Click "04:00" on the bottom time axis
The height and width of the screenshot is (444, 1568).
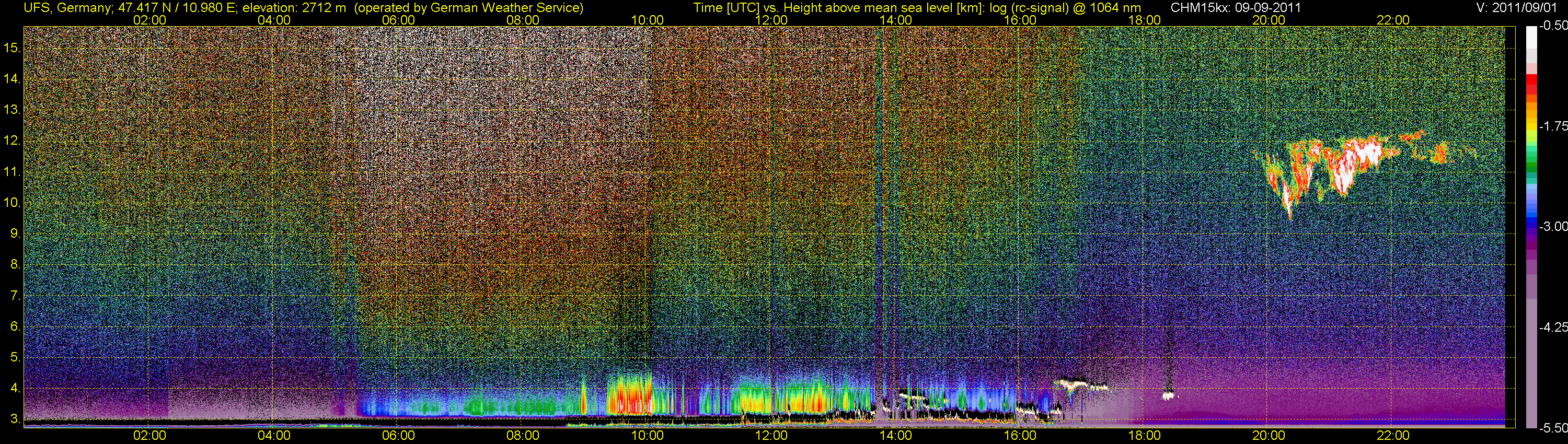tap(274, 436)
